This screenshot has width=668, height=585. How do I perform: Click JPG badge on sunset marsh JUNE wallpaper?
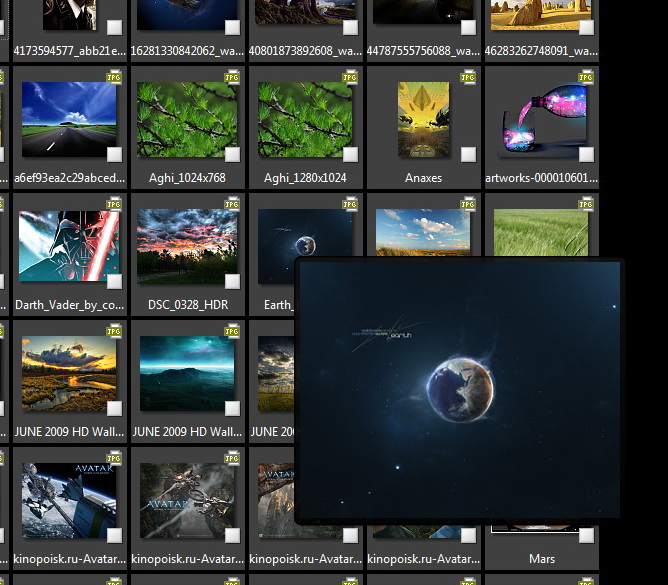(114, 331)
